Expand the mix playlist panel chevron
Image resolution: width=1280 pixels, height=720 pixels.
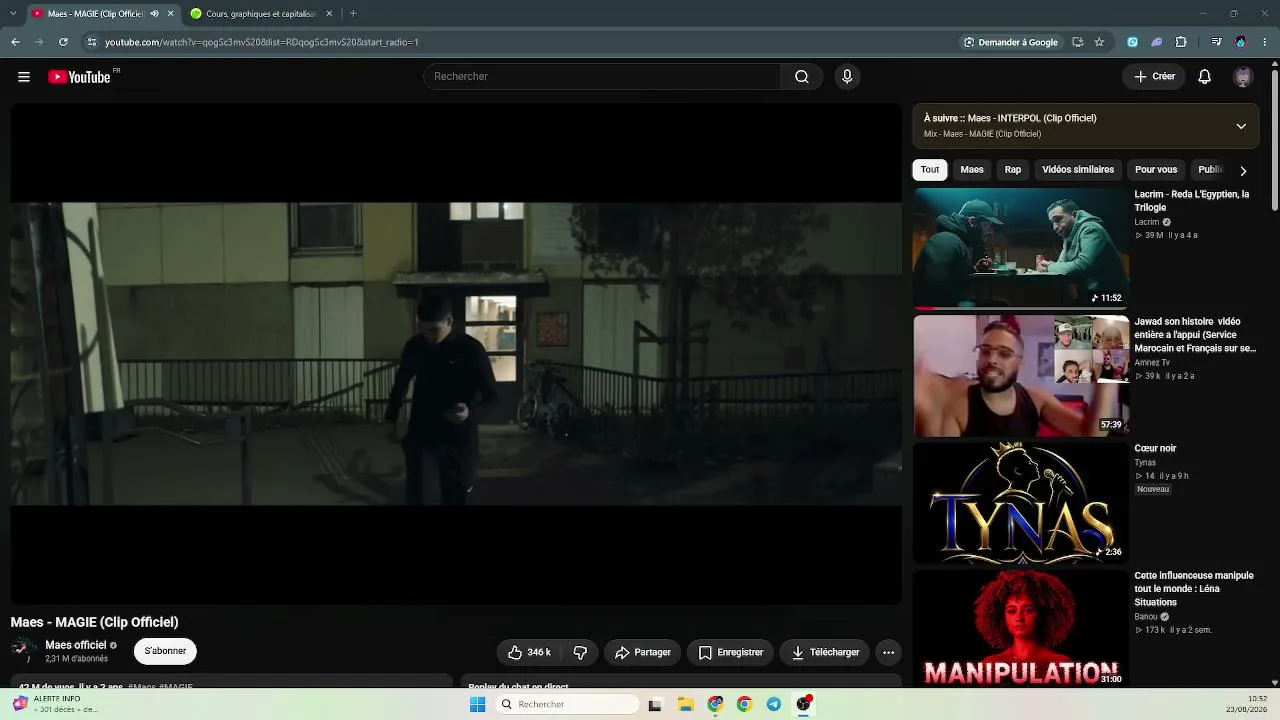[x=1241, y=126]
